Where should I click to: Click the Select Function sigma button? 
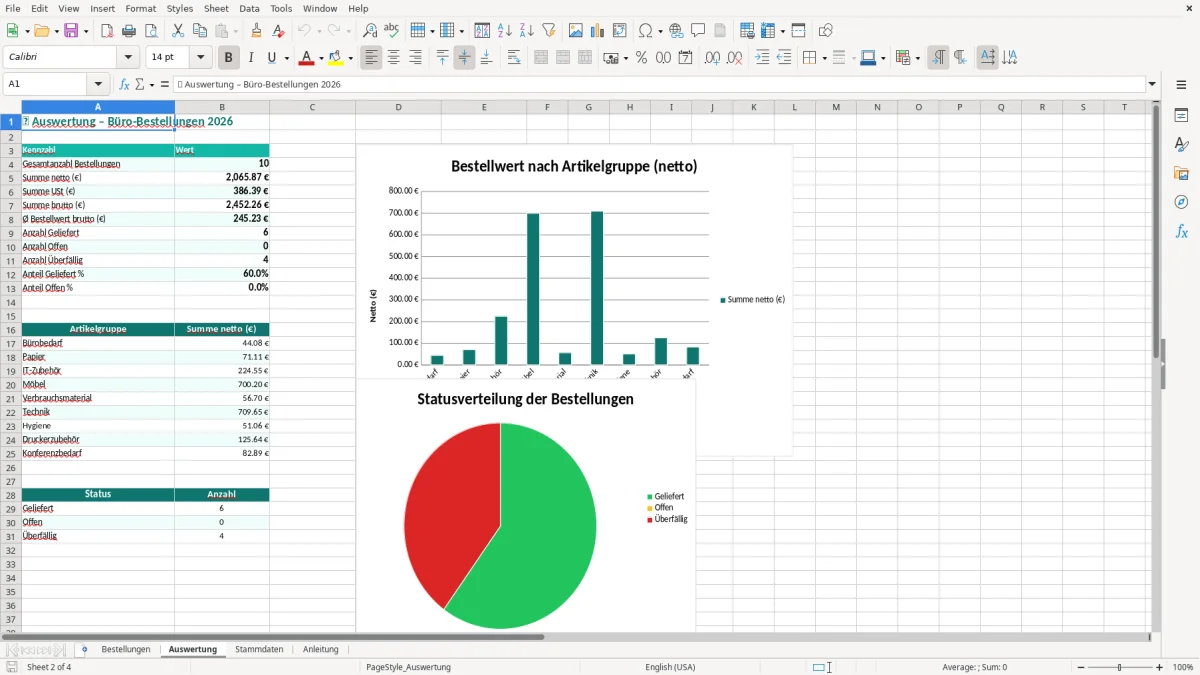coord(140,84)
